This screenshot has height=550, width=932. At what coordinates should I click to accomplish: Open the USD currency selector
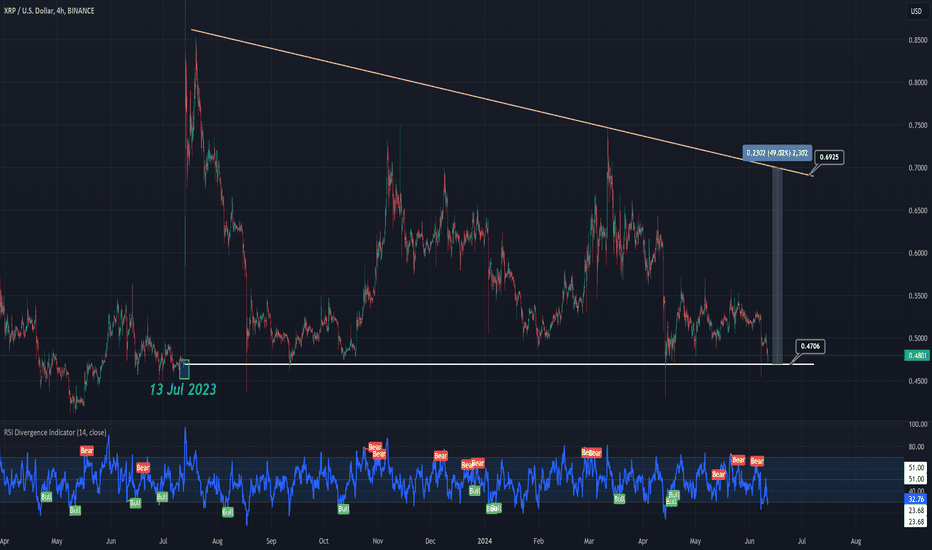coord(916,11)
